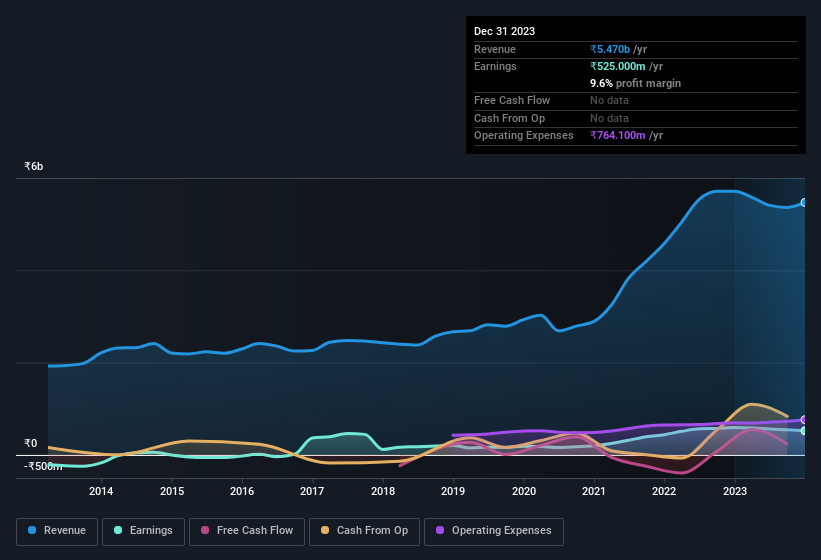Image resolution: width=821 pixels, height=560 pixels.
Task: Click the ₹0 y-axis label
Action: tap(30, 443)
